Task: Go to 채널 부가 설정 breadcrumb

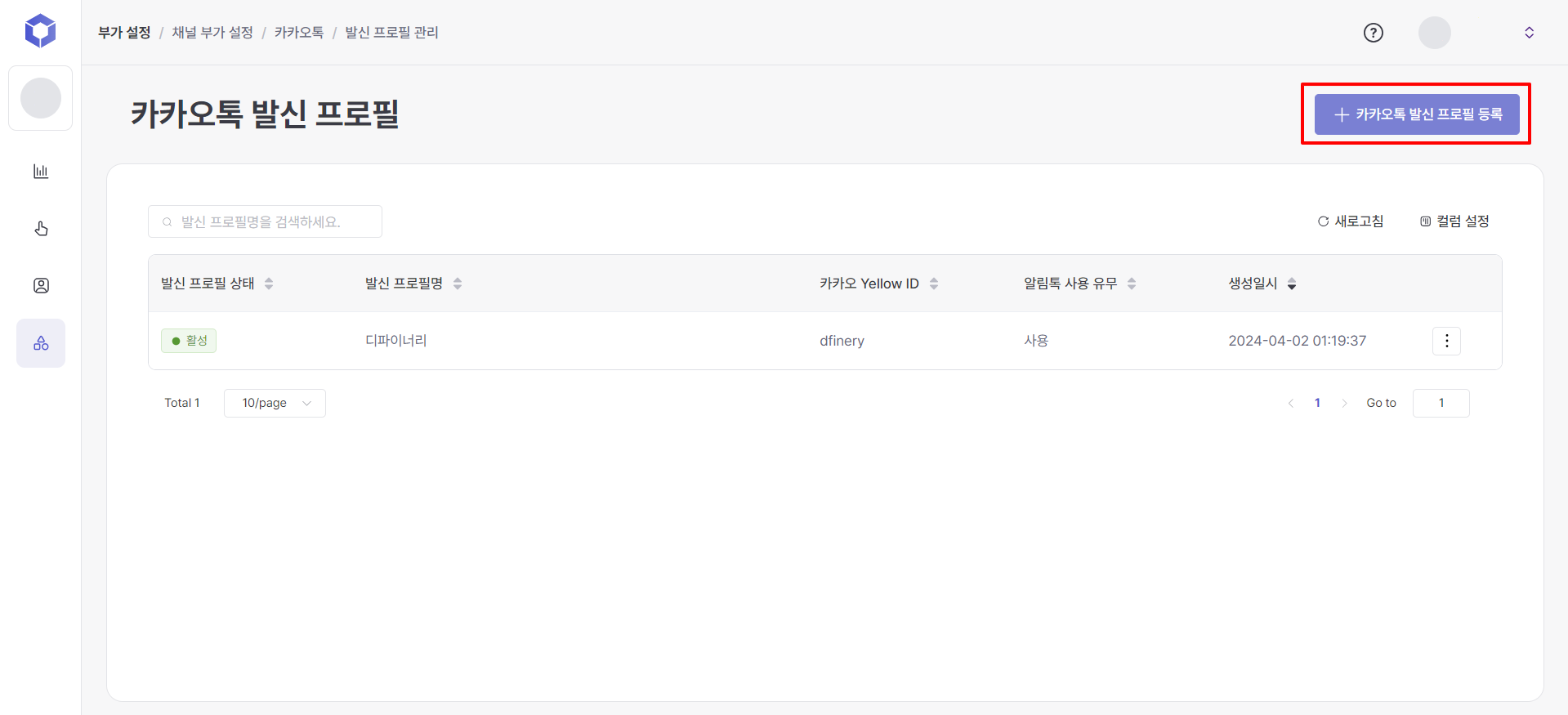Action: [x=212, y=33]
